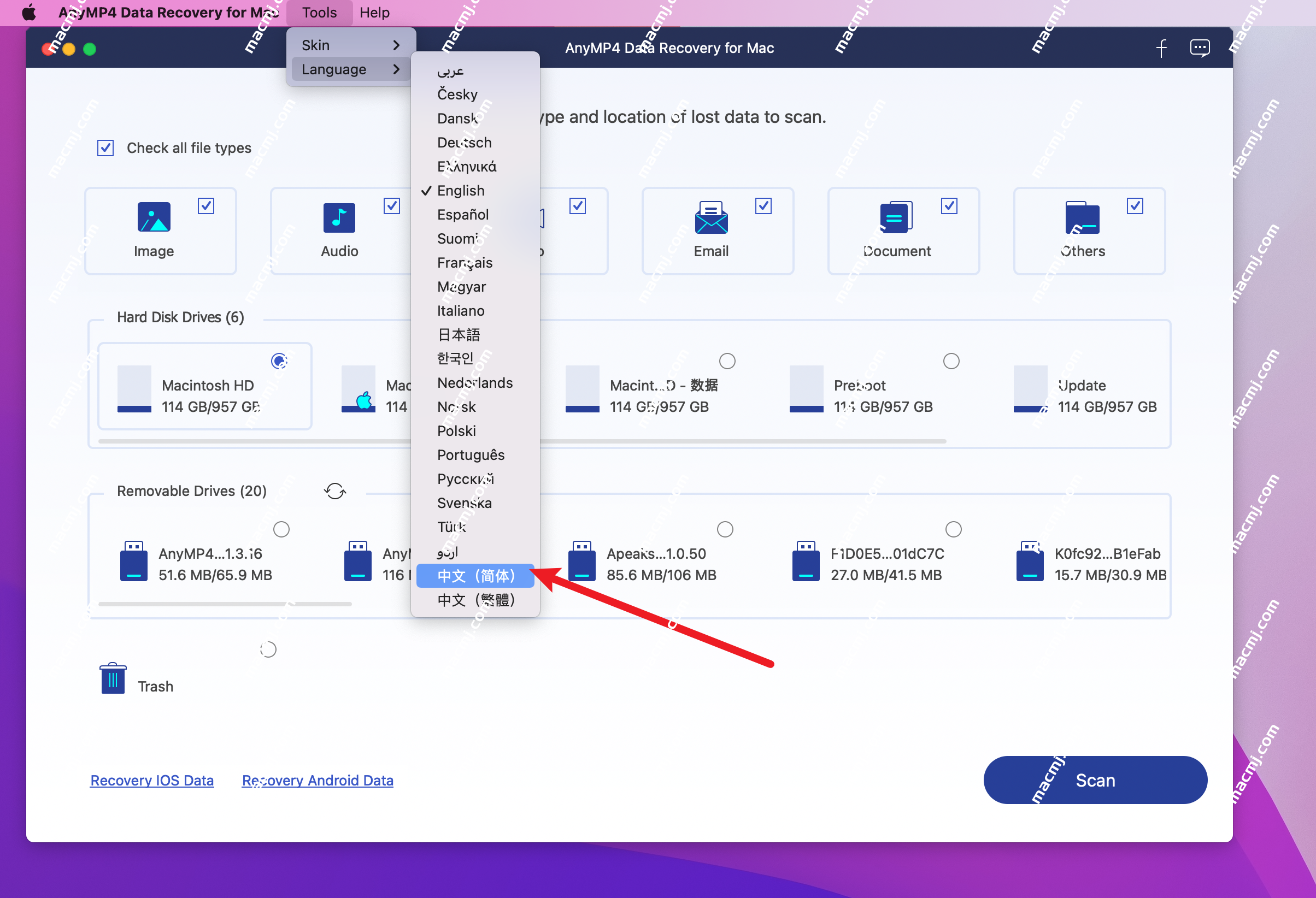Click the Macintosh HD drive icon
Viewport: 1316px width, 898px height.
(134, 389)
